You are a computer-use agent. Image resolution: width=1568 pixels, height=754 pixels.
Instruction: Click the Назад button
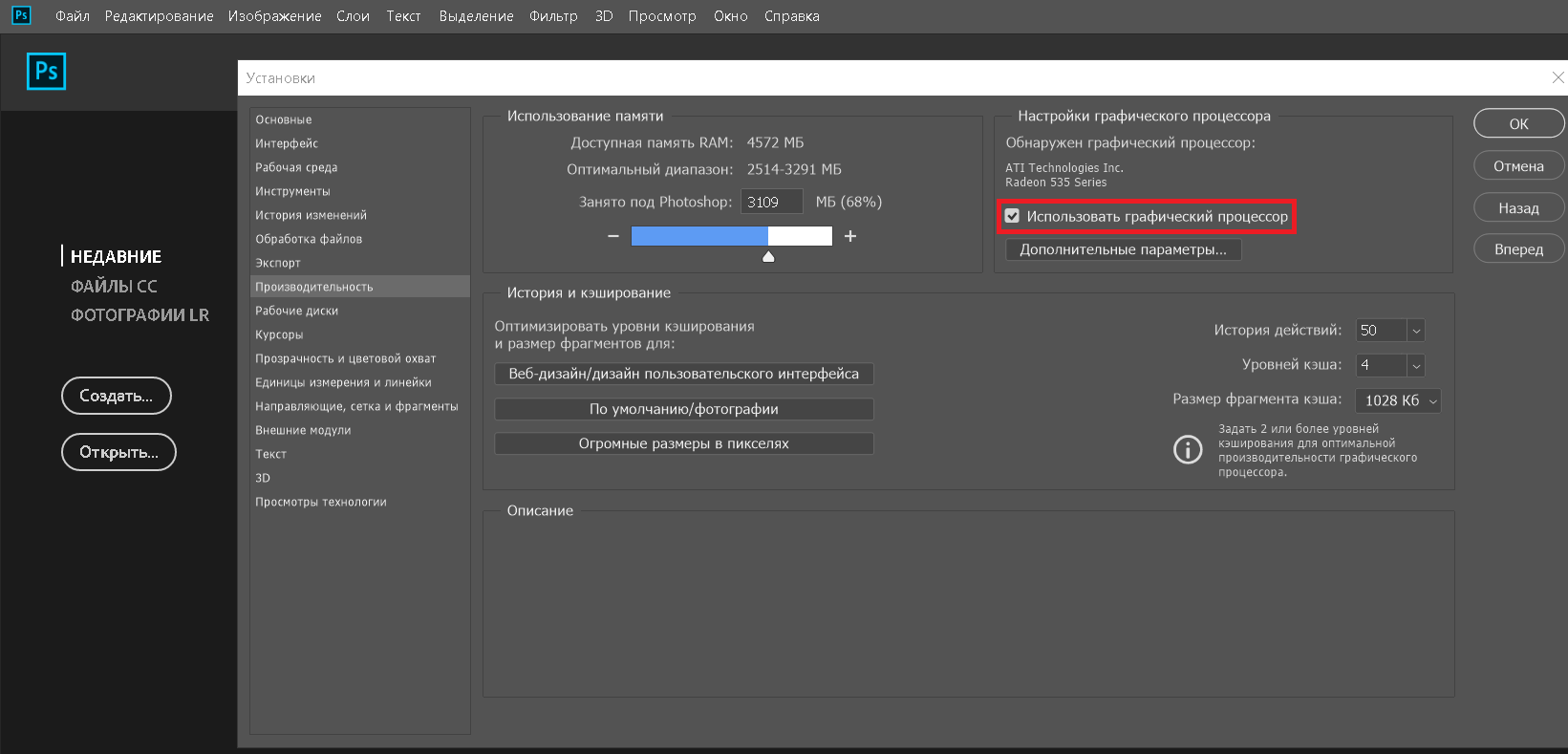pyautogui.click(x=1518, y=207)
